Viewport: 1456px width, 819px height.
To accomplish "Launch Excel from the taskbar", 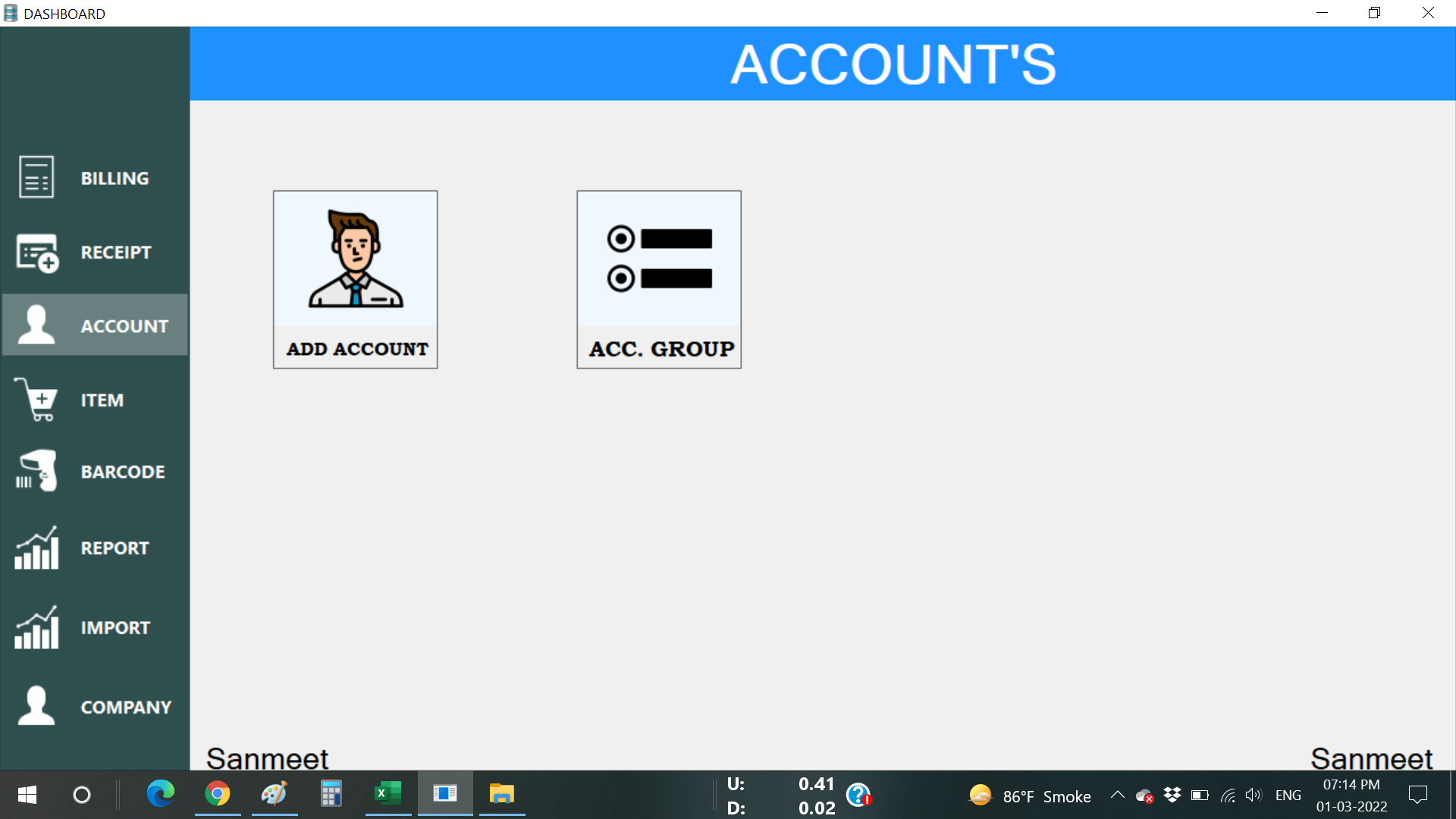I will click(x=388, y=794).
